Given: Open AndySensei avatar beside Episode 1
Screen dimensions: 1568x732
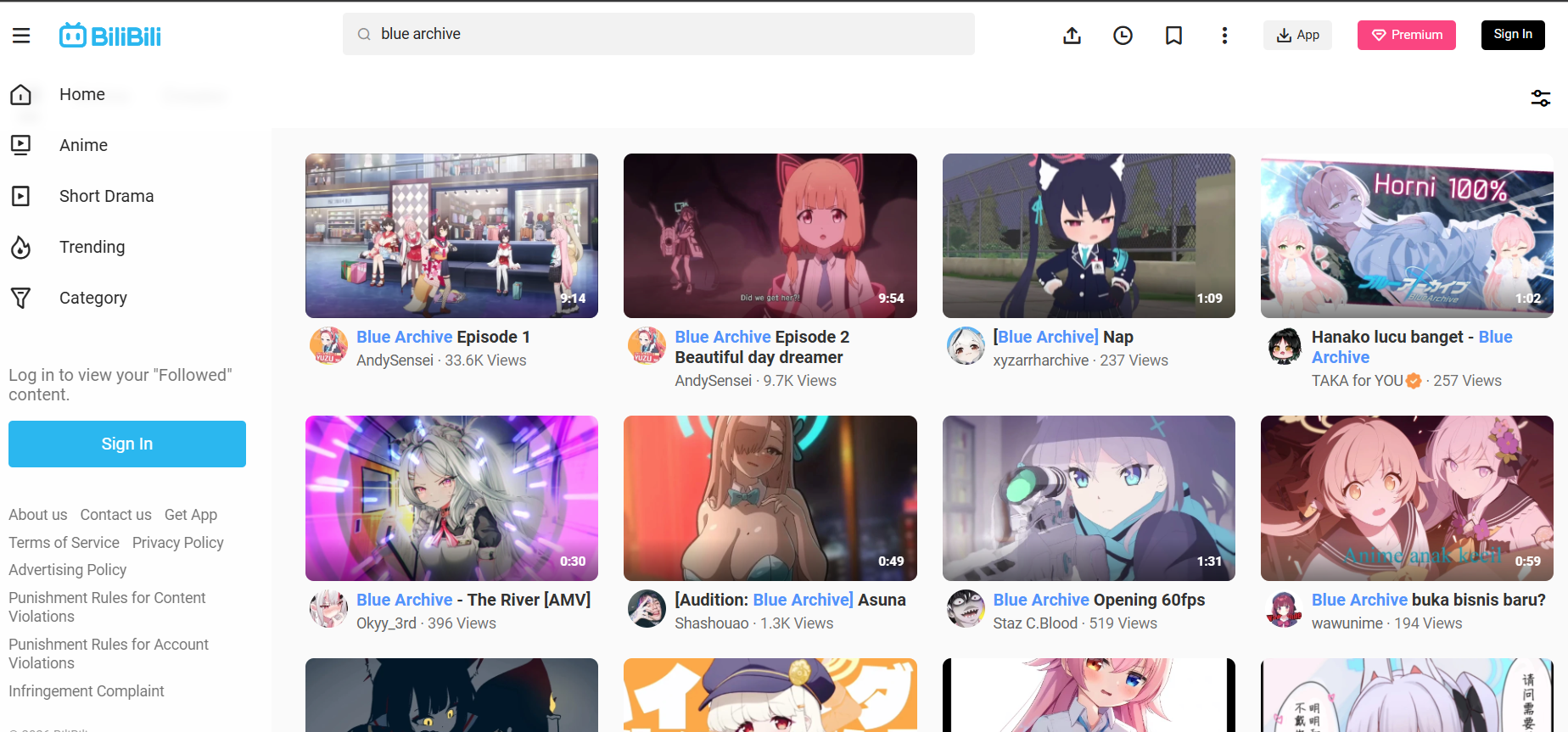Looking at the screenshot, I should 329,346.
